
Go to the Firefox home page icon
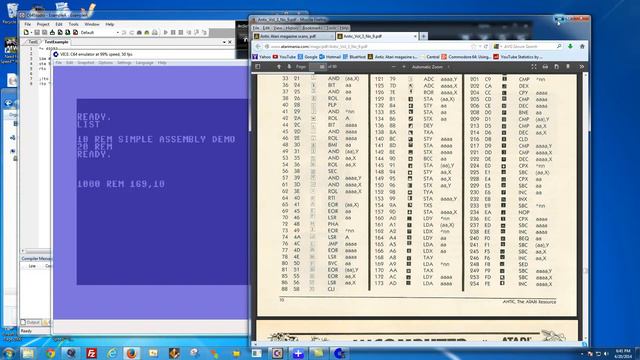click(x=582, y=47)
